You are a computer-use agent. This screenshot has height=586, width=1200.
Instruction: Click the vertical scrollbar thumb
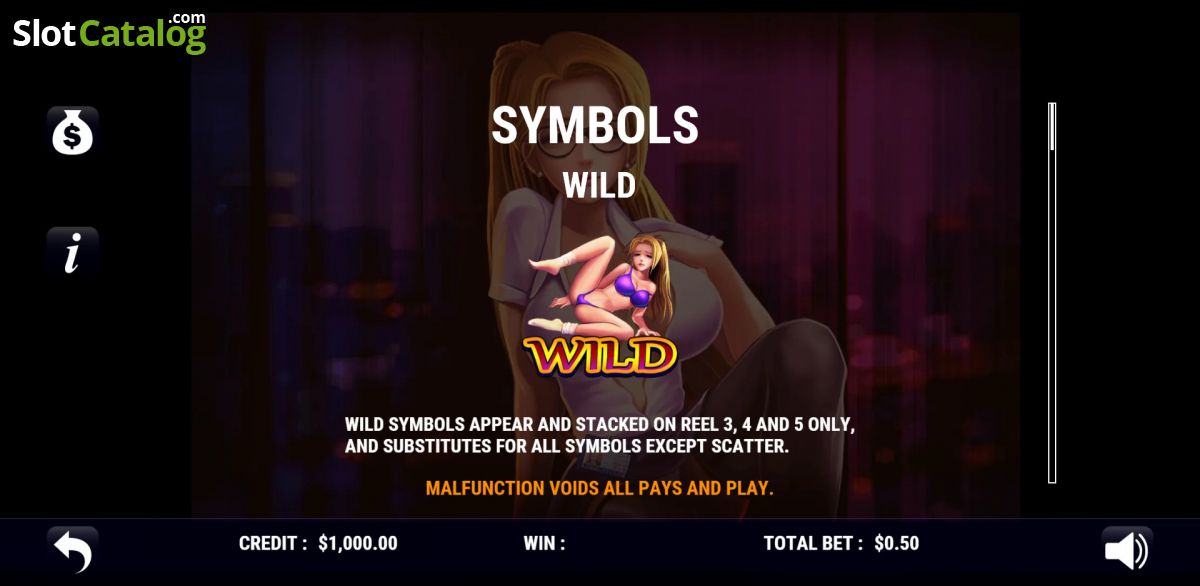pyautogui.click(x=1052, y=127)
